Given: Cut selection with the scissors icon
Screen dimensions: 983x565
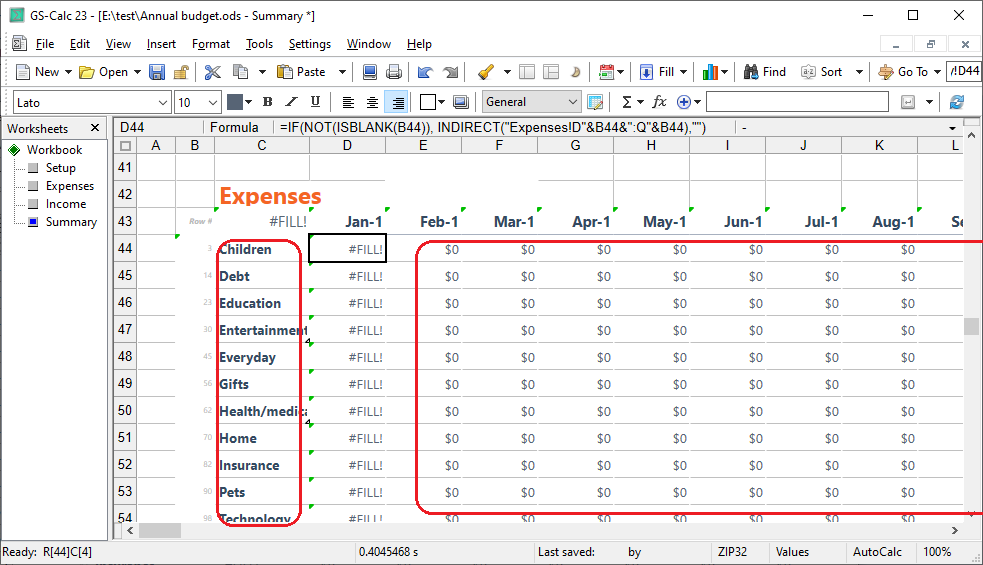Looking at the screenshot, I should tap(213, 72).
